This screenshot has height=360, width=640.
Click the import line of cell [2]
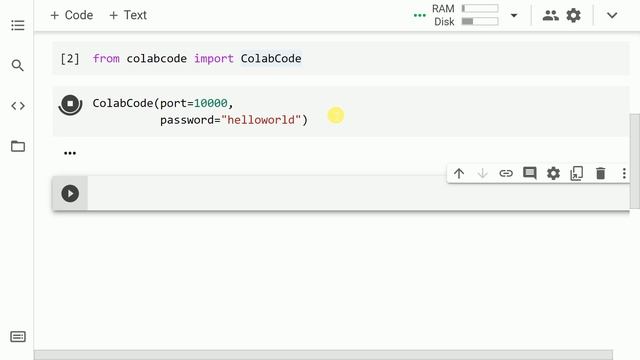pyautogui.click(x=197, y=58)
